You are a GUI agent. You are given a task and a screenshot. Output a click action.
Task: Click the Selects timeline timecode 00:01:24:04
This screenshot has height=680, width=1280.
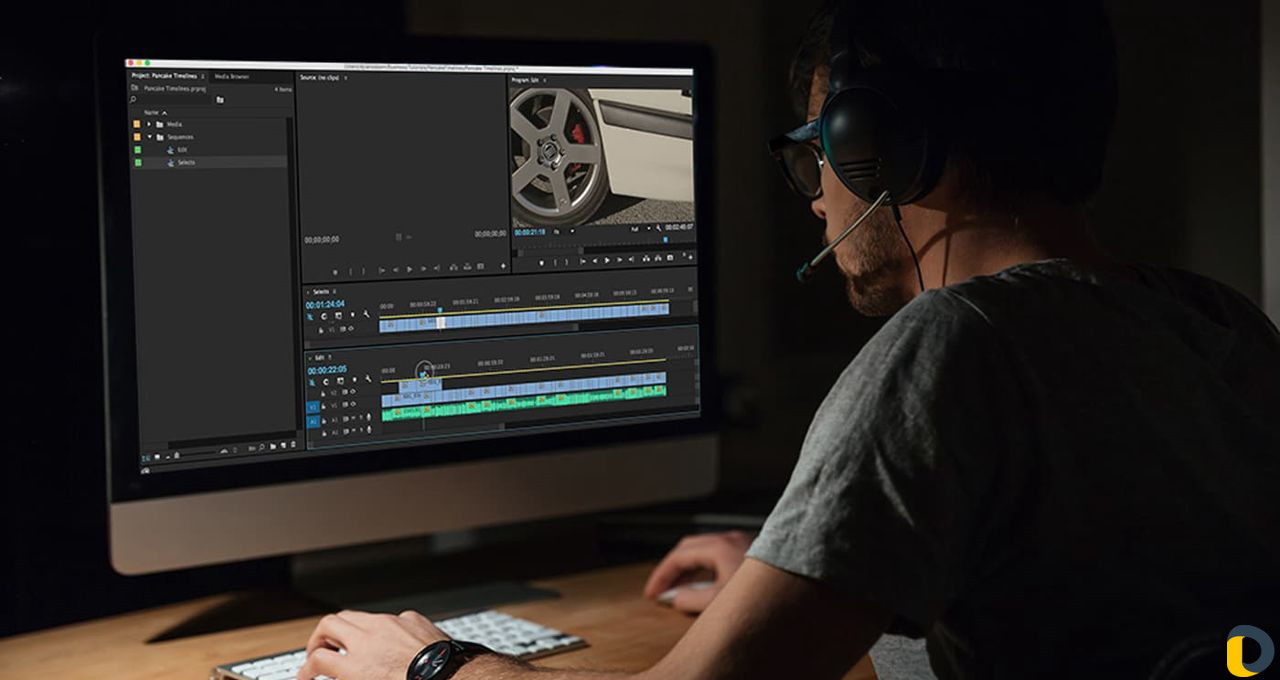tap(325, 304)
